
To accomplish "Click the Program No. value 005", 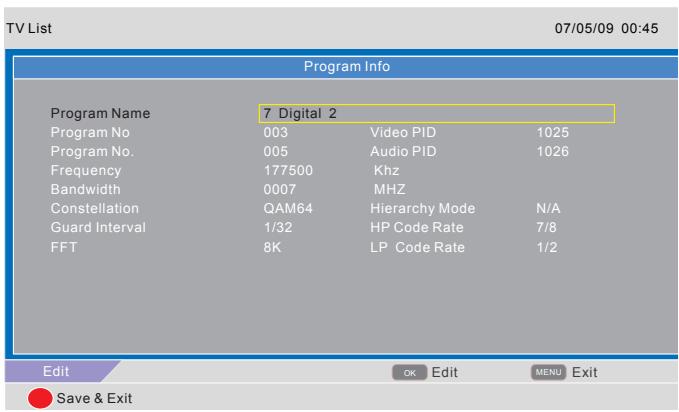I will 275,152.
